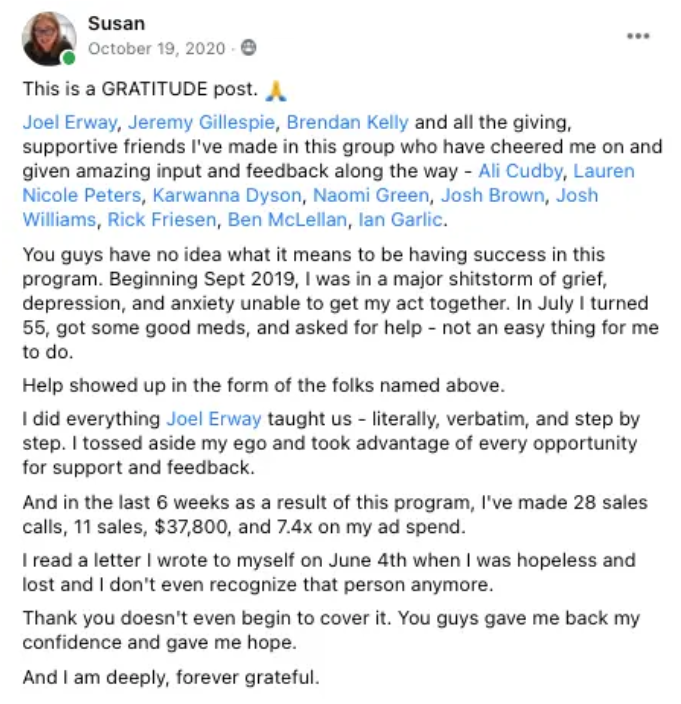Viewport: 681px width, 704px height.
Task: Open Ian Garlic's tagged profile
Action: pos(400,220)
